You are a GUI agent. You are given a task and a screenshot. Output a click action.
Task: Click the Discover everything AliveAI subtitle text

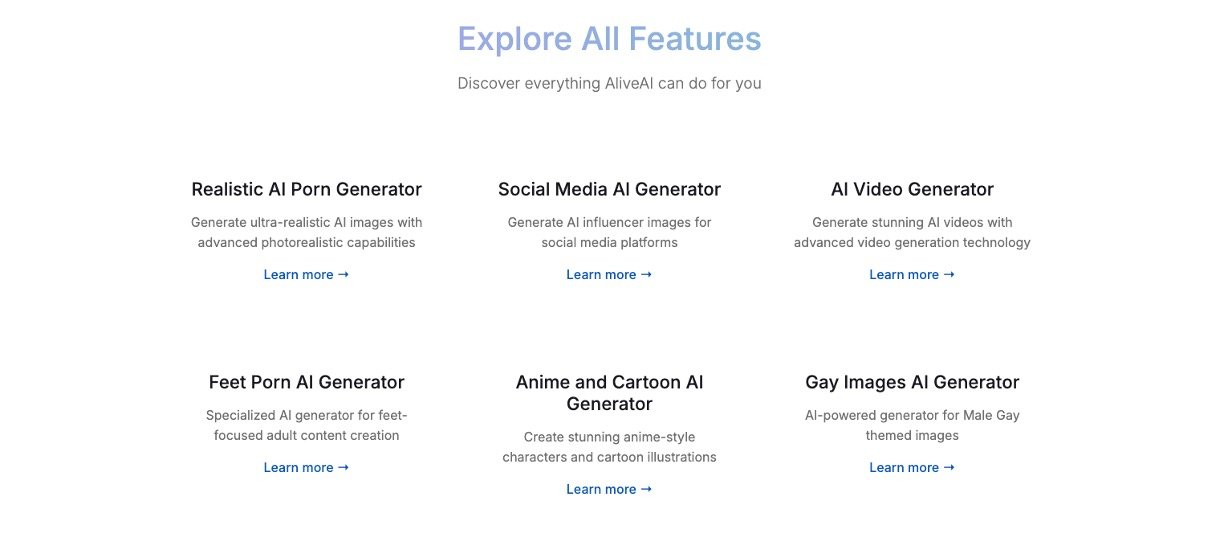[609, 84]
